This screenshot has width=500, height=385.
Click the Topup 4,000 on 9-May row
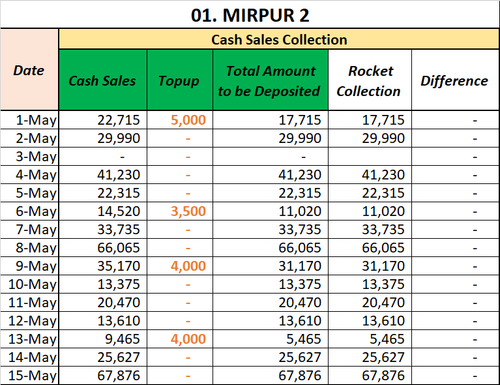(x=179, y=266)
